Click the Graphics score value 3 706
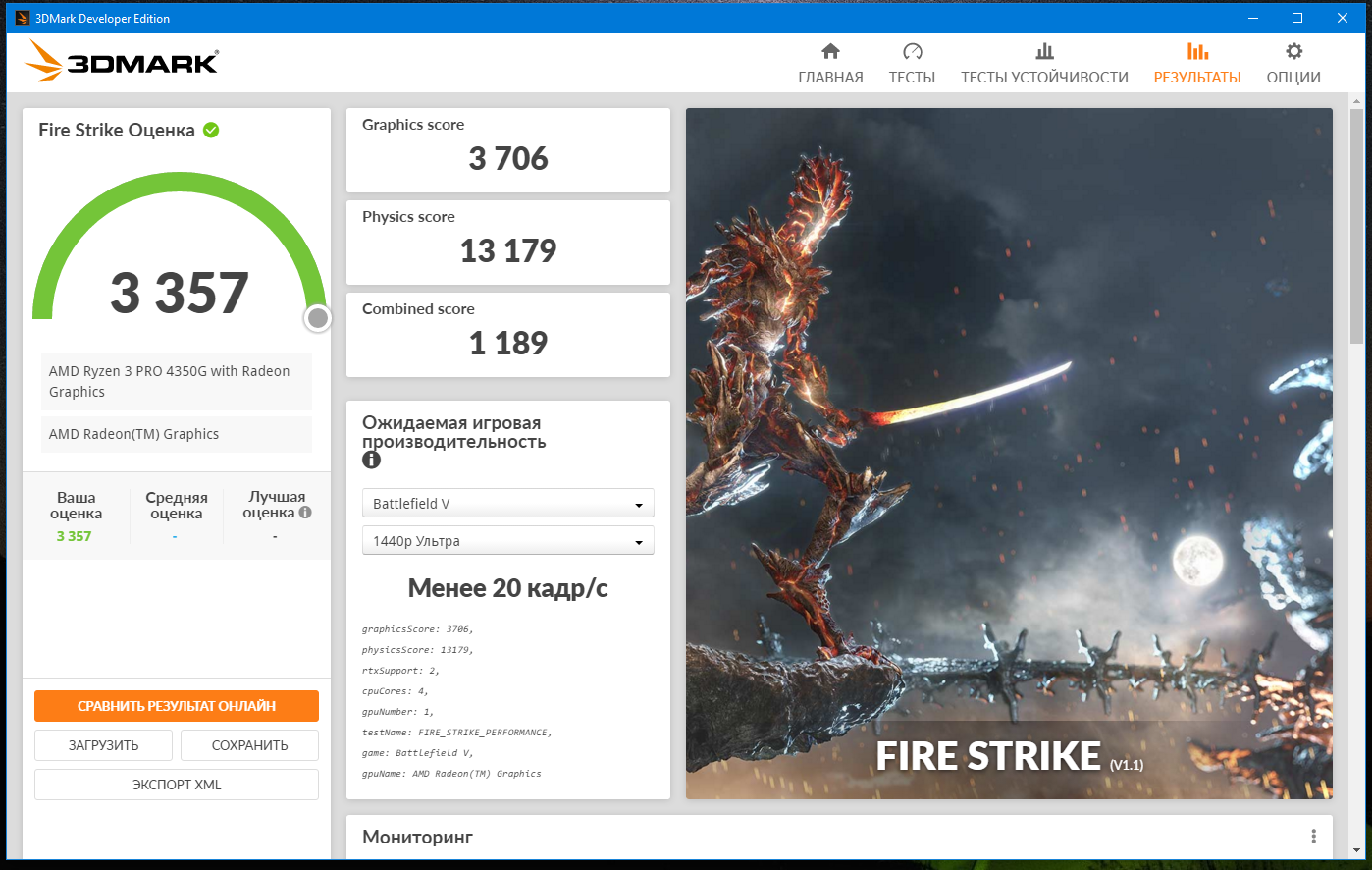This screenshot has width=1372, height=870. click(x=508, y=158)
